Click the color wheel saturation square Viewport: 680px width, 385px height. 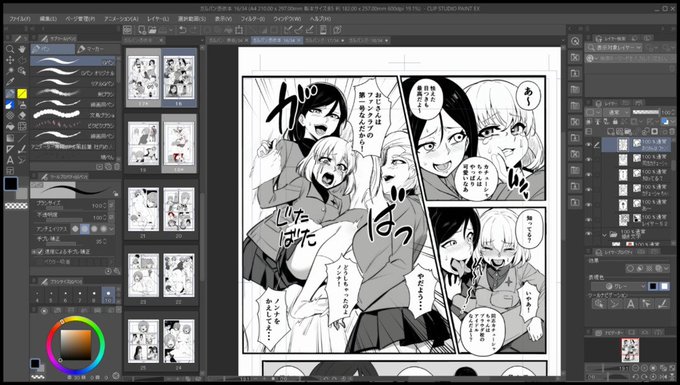tap(75, 345)
